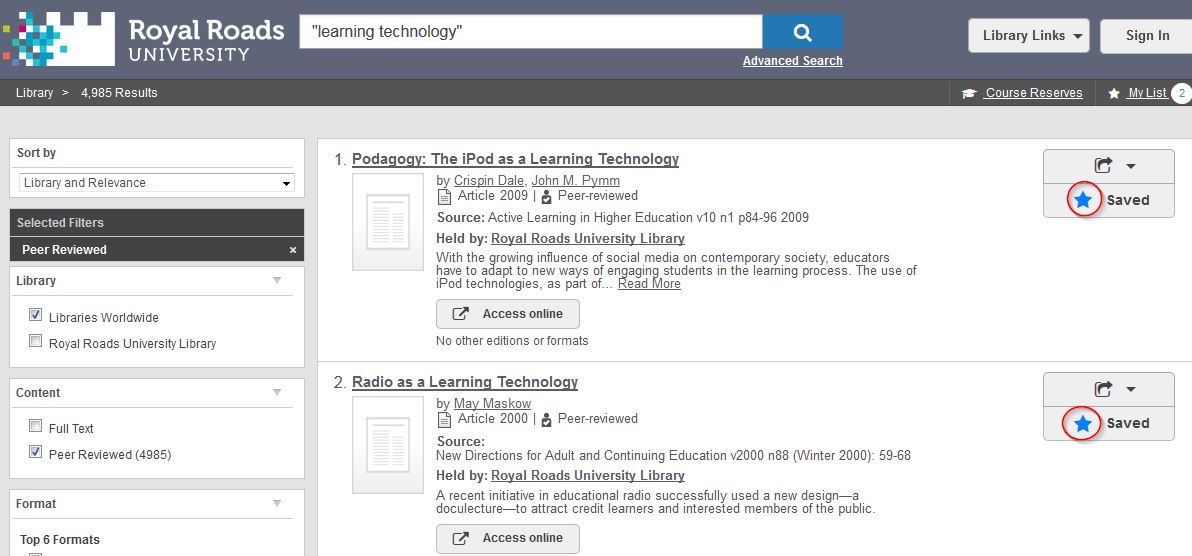Click Read More in the Podagogy abstract
The image size is (1192, 556).
click(649, 284)
